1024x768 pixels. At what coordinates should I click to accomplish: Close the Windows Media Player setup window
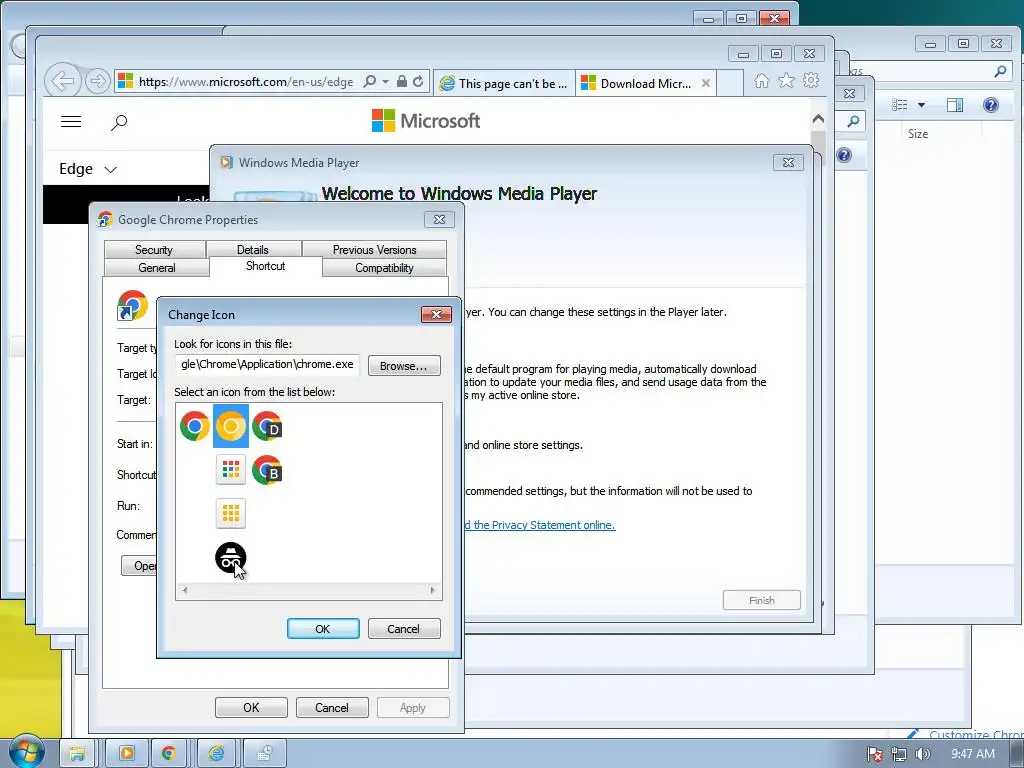788,163
